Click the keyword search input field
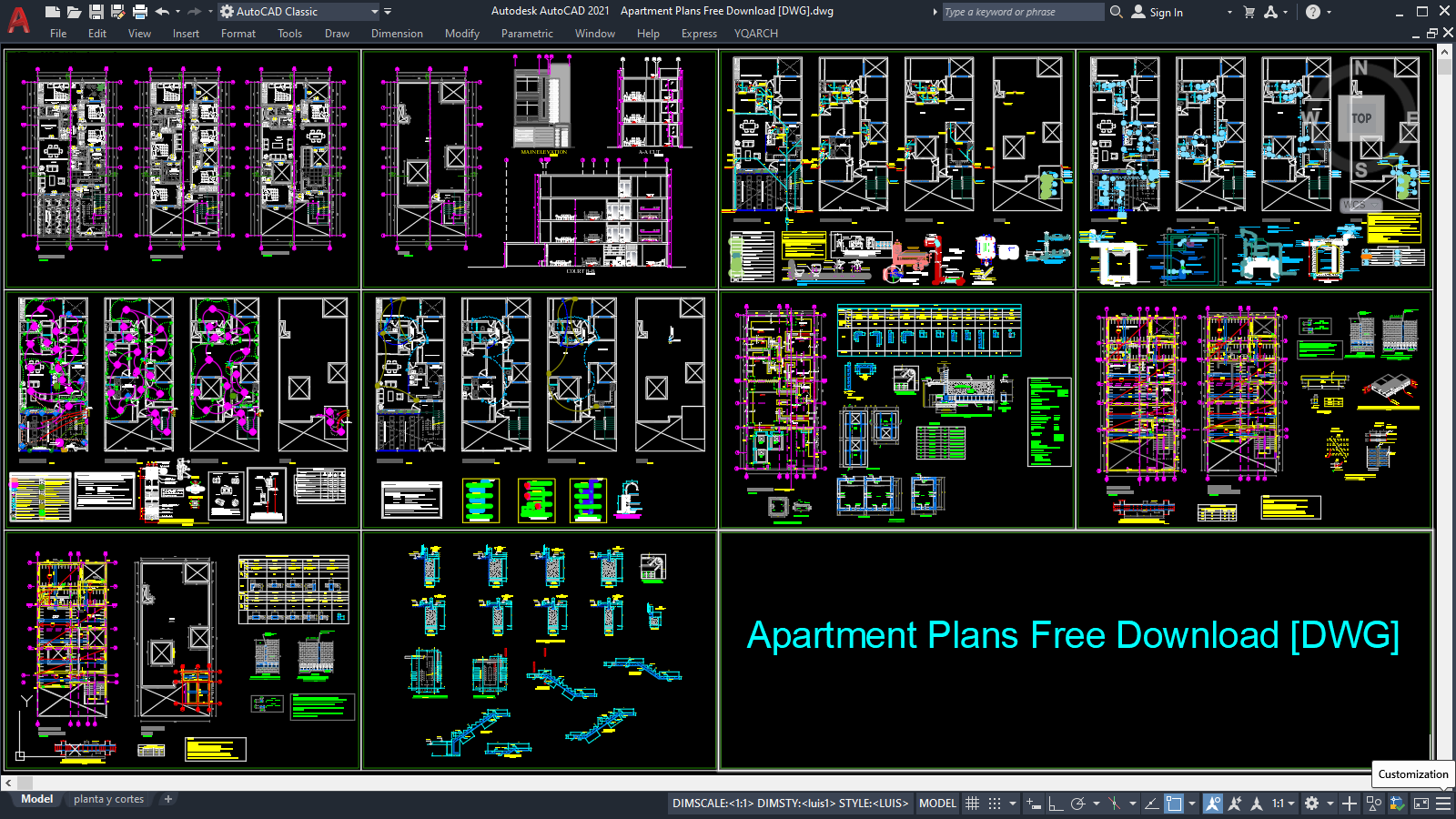 pyautogui.click(x=1022, y=12)
